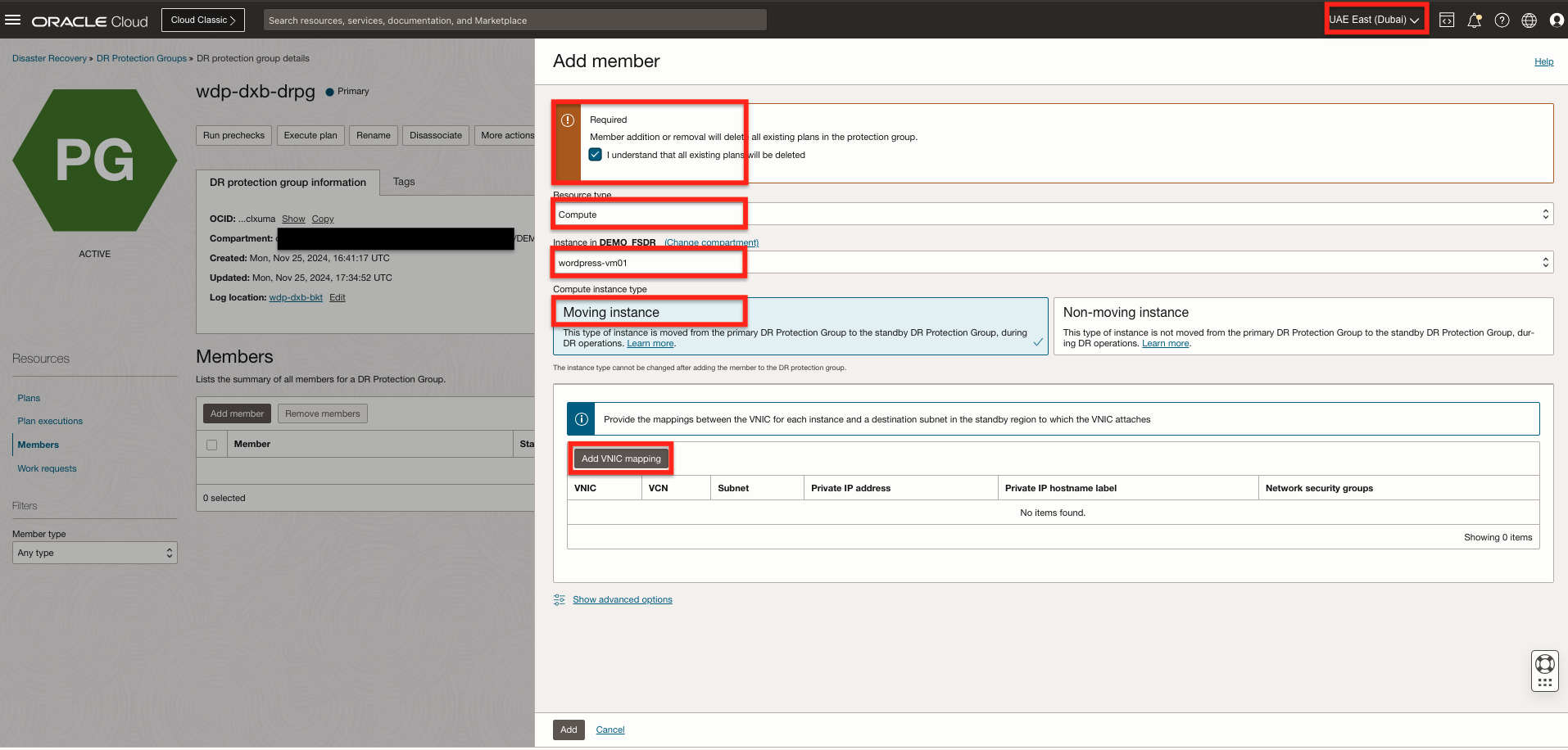Cancel the Add member panel
1568x750 pixels.
click(x=610, y=730)
